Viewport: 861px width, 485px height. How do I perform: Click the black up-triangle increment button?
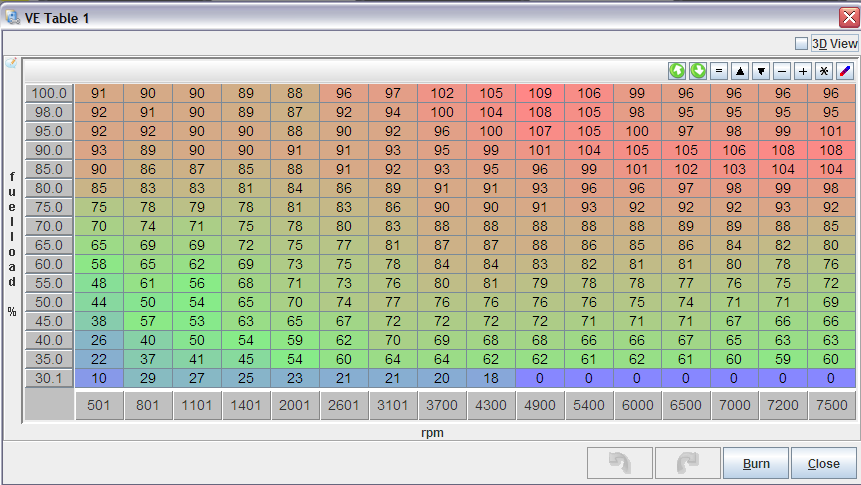740,71
